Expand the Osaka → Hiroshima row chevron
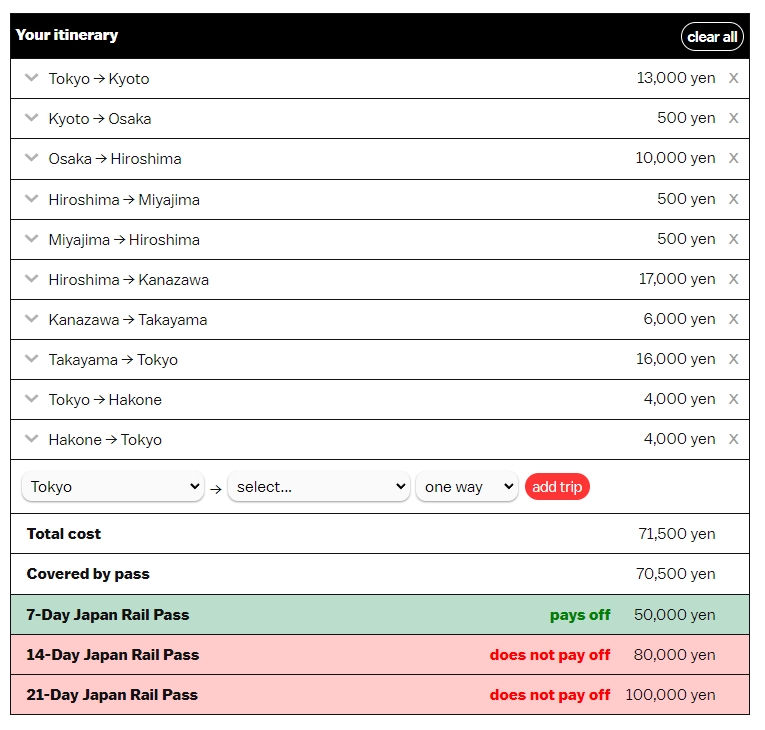Image resolution: width=765 pixels, height=730 pixels. 31,158
